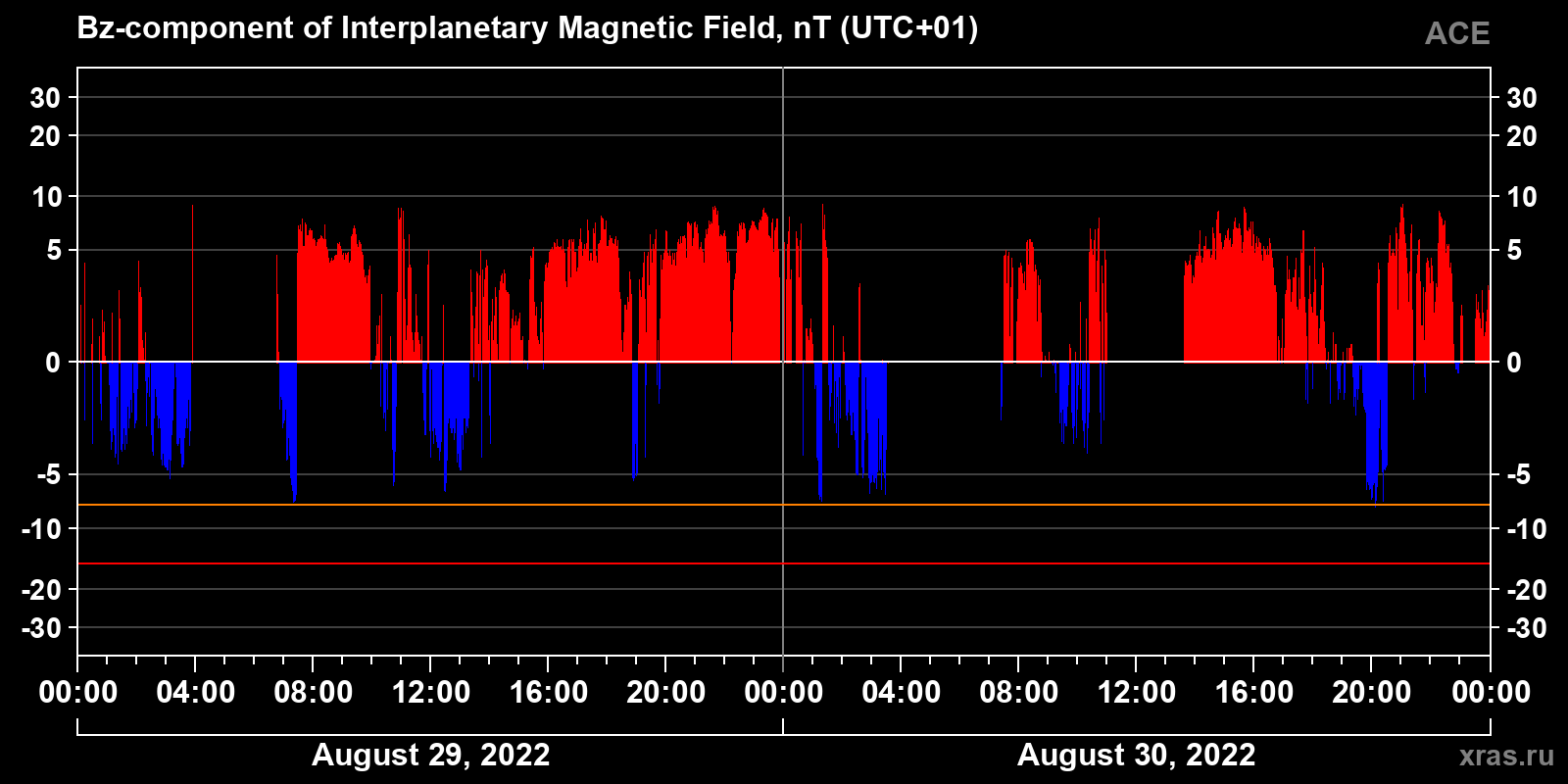The image size is (1568, 784).
Task: Click the 'ACE' satellite label
Action: click(1457, 33)
